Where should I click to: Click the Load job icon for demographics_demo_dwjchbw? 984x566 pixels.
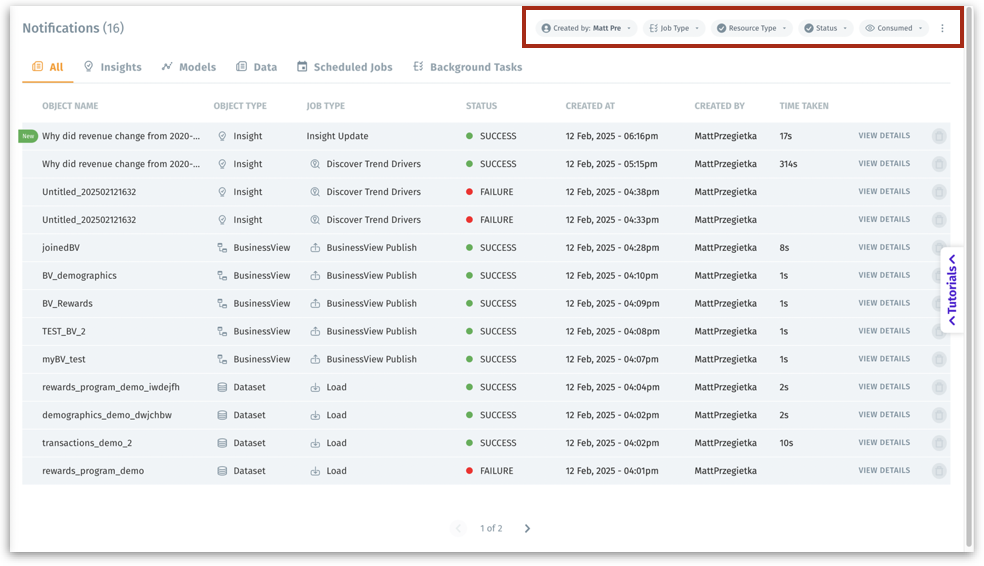[315, 415]
